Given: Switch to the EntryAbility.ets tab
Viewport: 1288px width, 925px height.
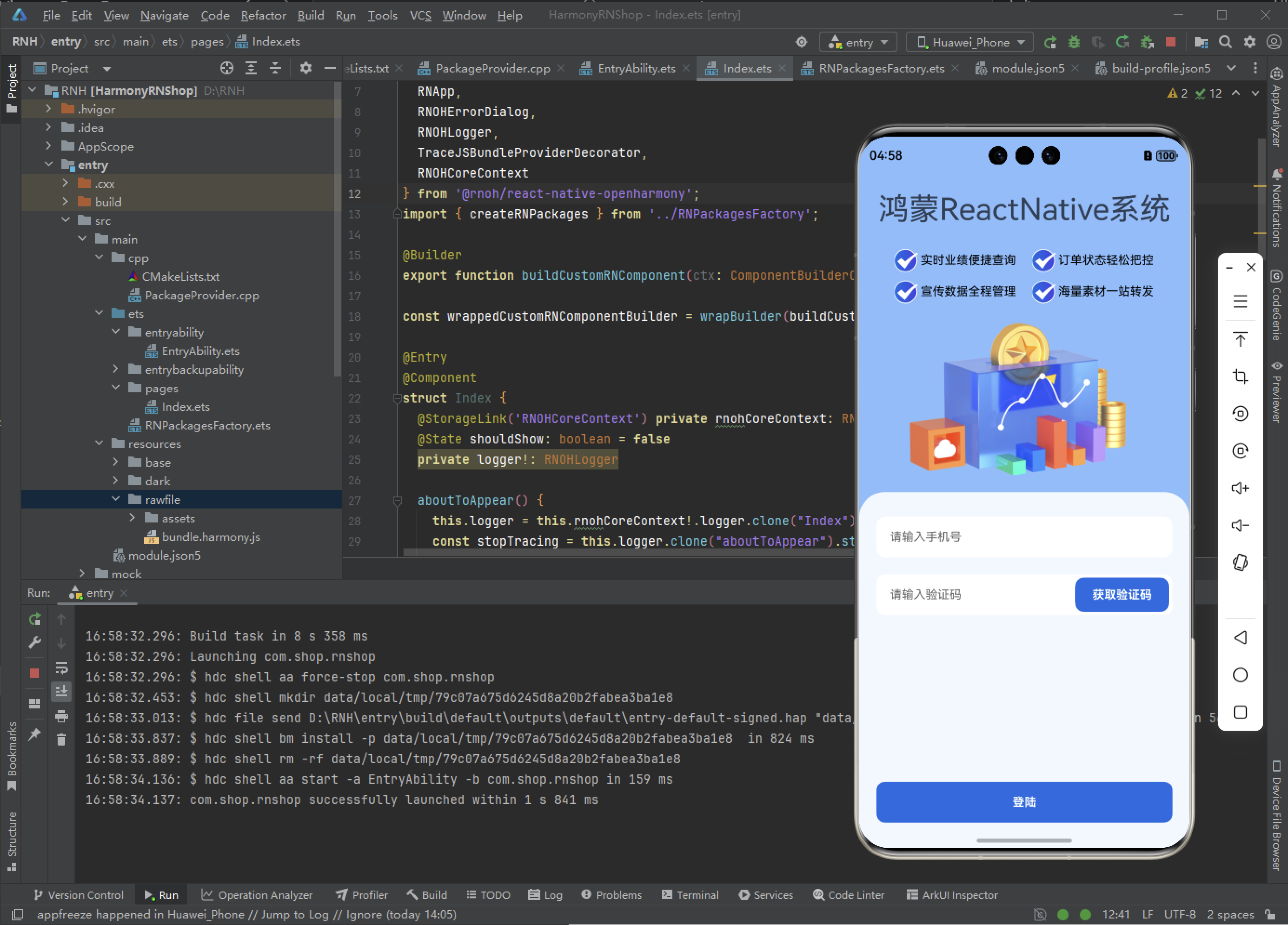Looking at the screenshot, I should 636,69.
